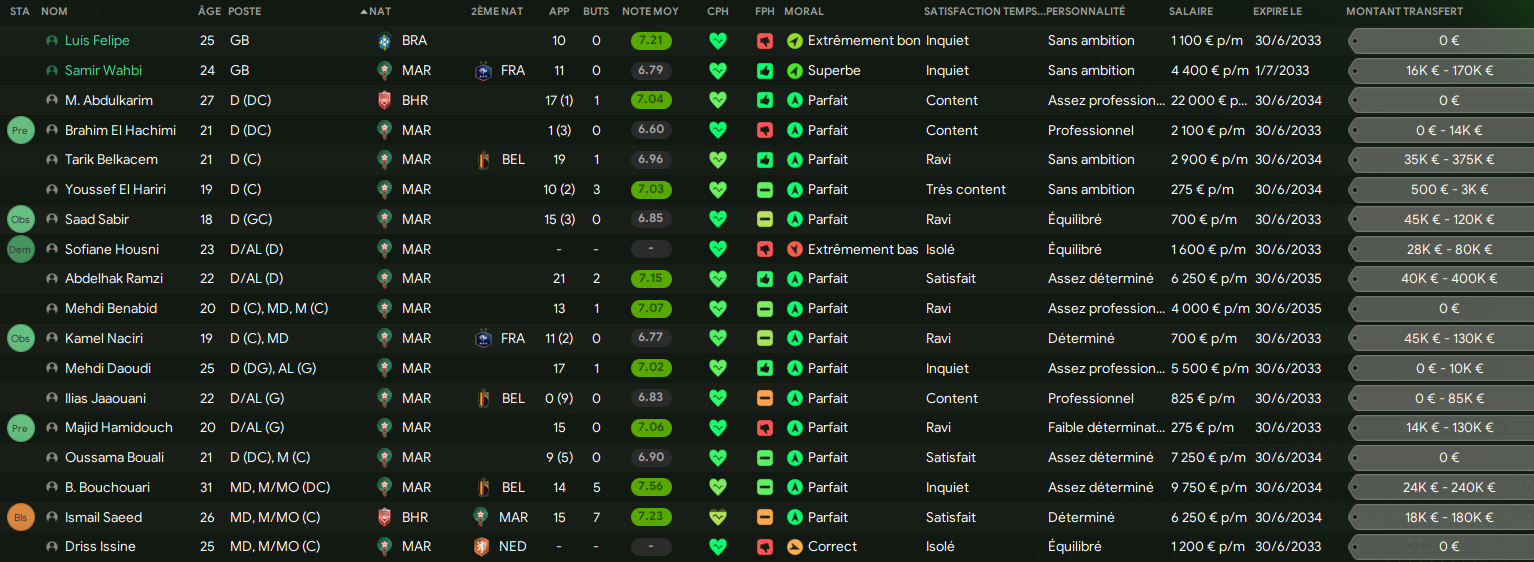Click the Netherlands badge in Driss Issine's row
Screen dimensions: 1534x562
[482, 547]
